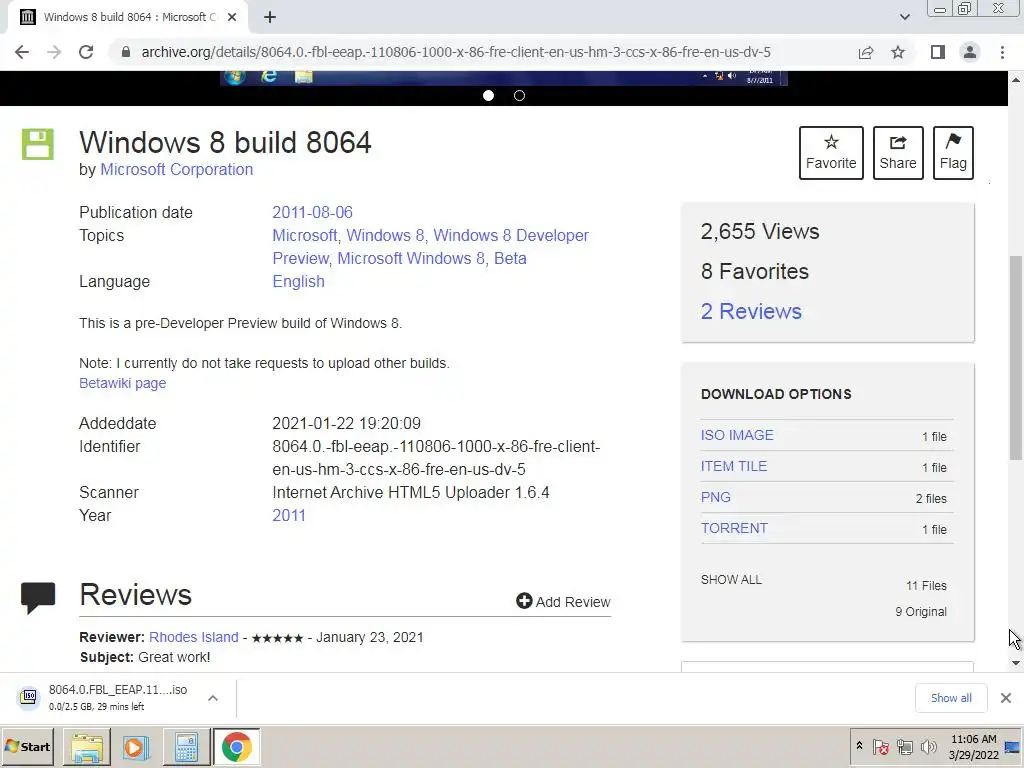Open the Calculator taskbar icon
Image resolution: width=1024 pixels, height=768 pixels.
186,747
